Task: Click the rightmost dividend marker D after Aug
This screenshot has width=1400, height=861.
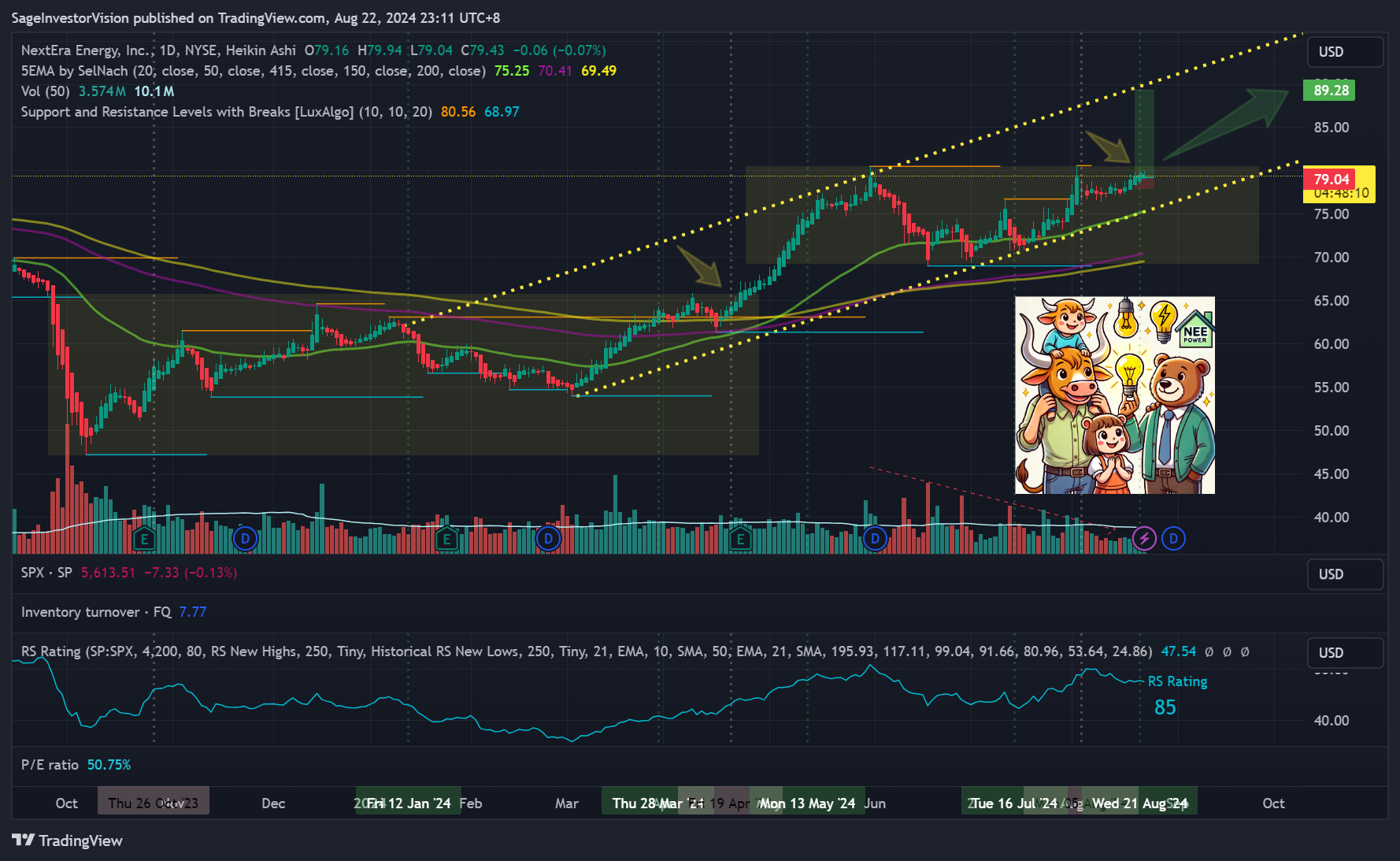Action: tap(1173, 539)
